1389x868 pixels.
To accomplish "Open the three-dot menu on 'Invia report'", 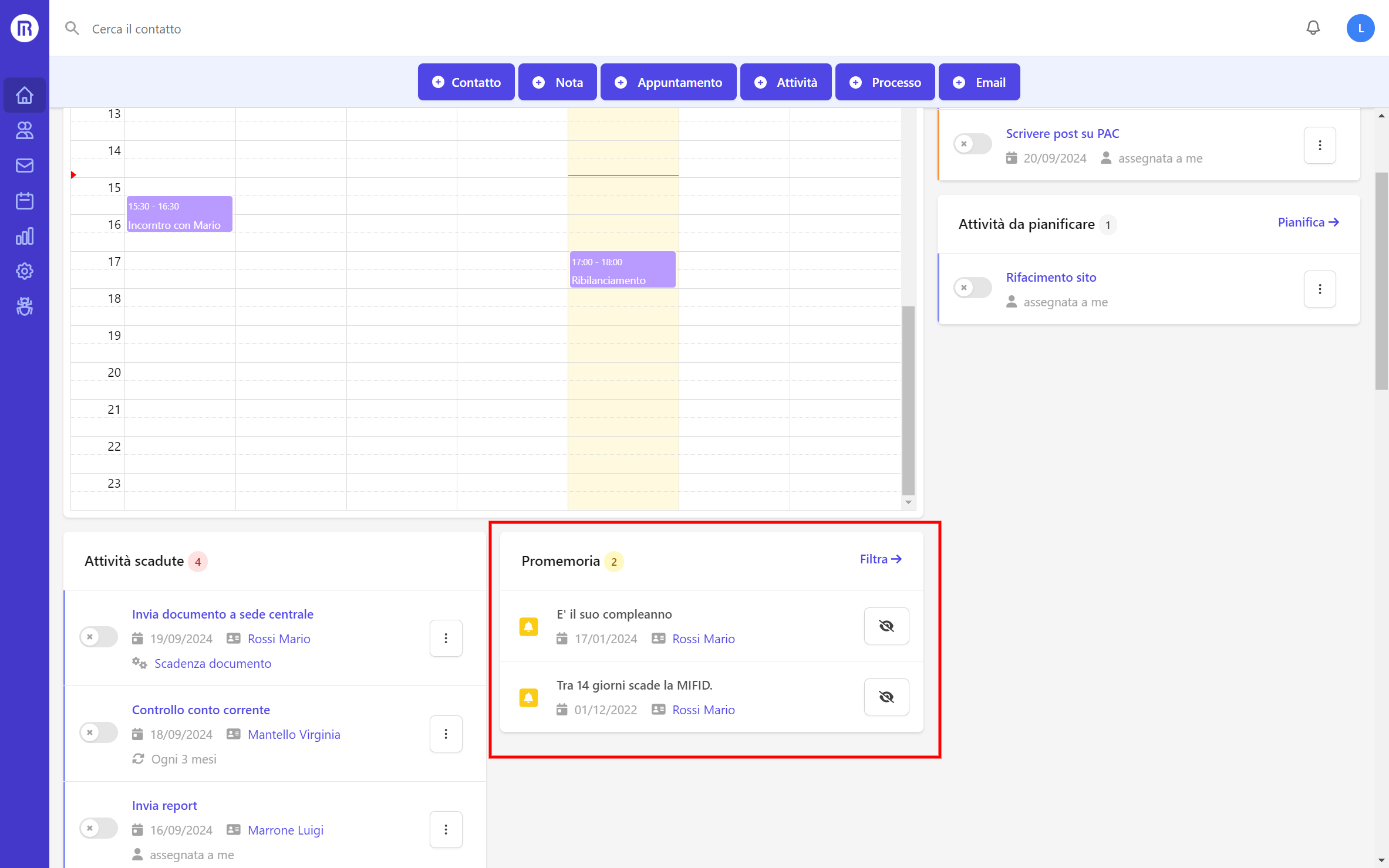I will click(446, 829).
